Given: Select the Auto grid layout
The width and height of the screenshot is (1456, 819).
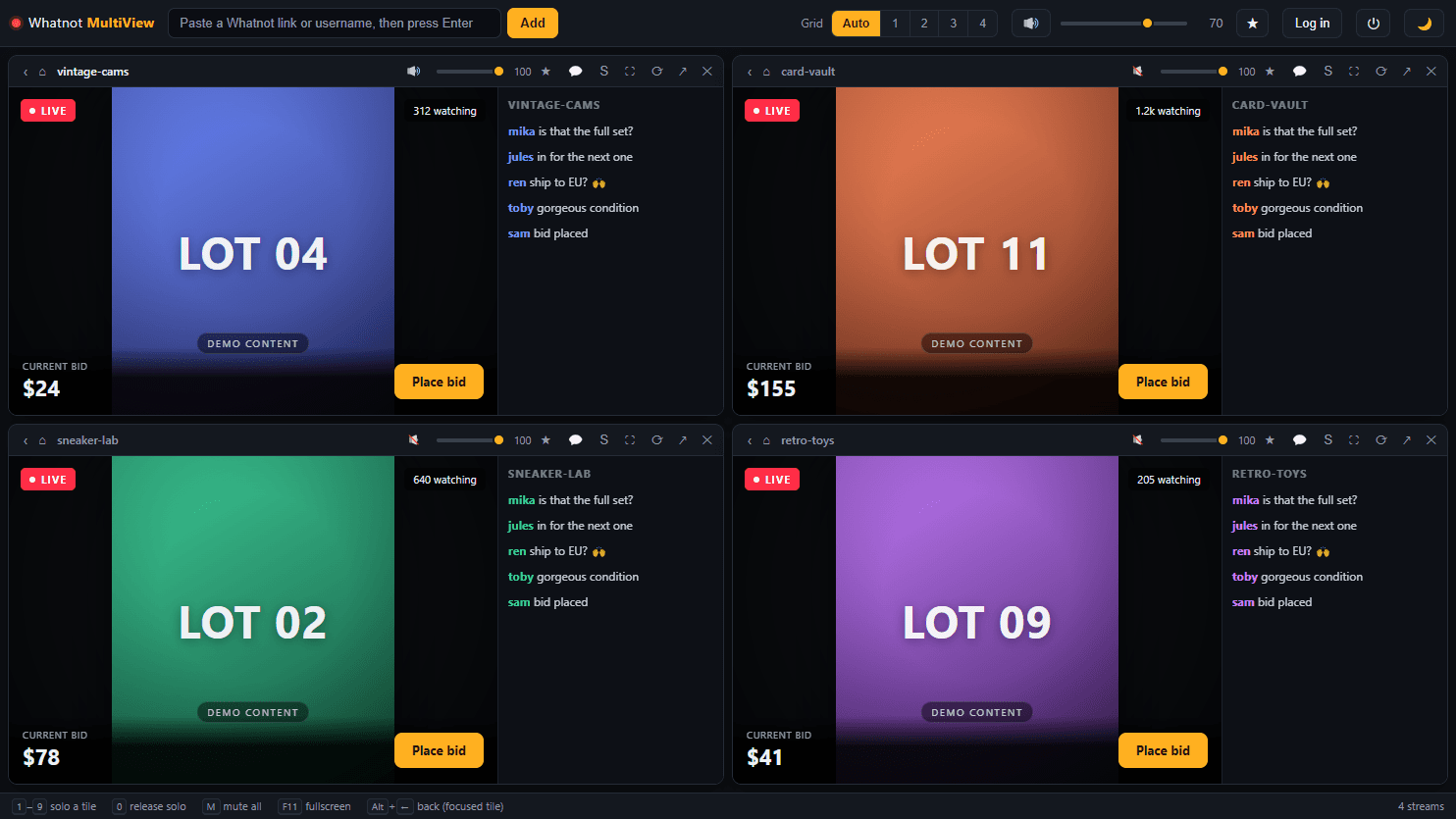Looking at the screenshot, I should 856,24.
